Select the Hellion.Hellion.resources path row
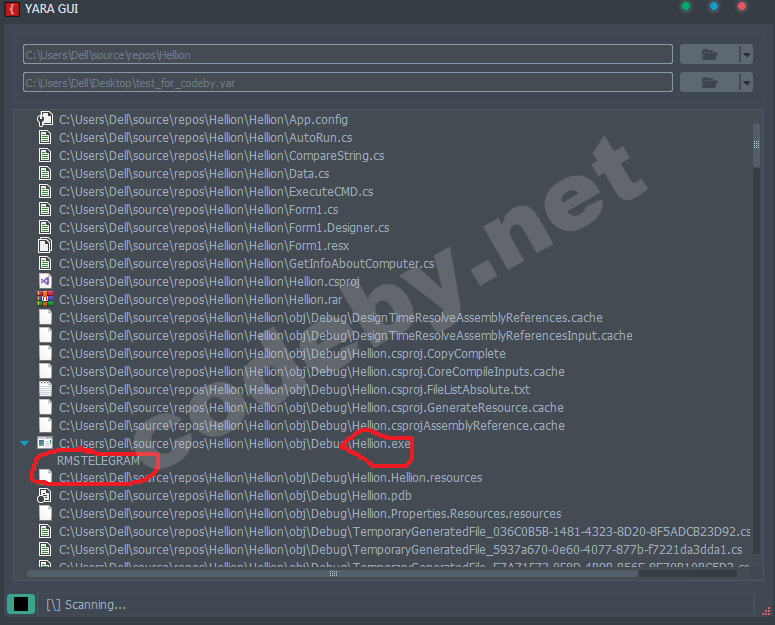 click(x=270, y=478)
